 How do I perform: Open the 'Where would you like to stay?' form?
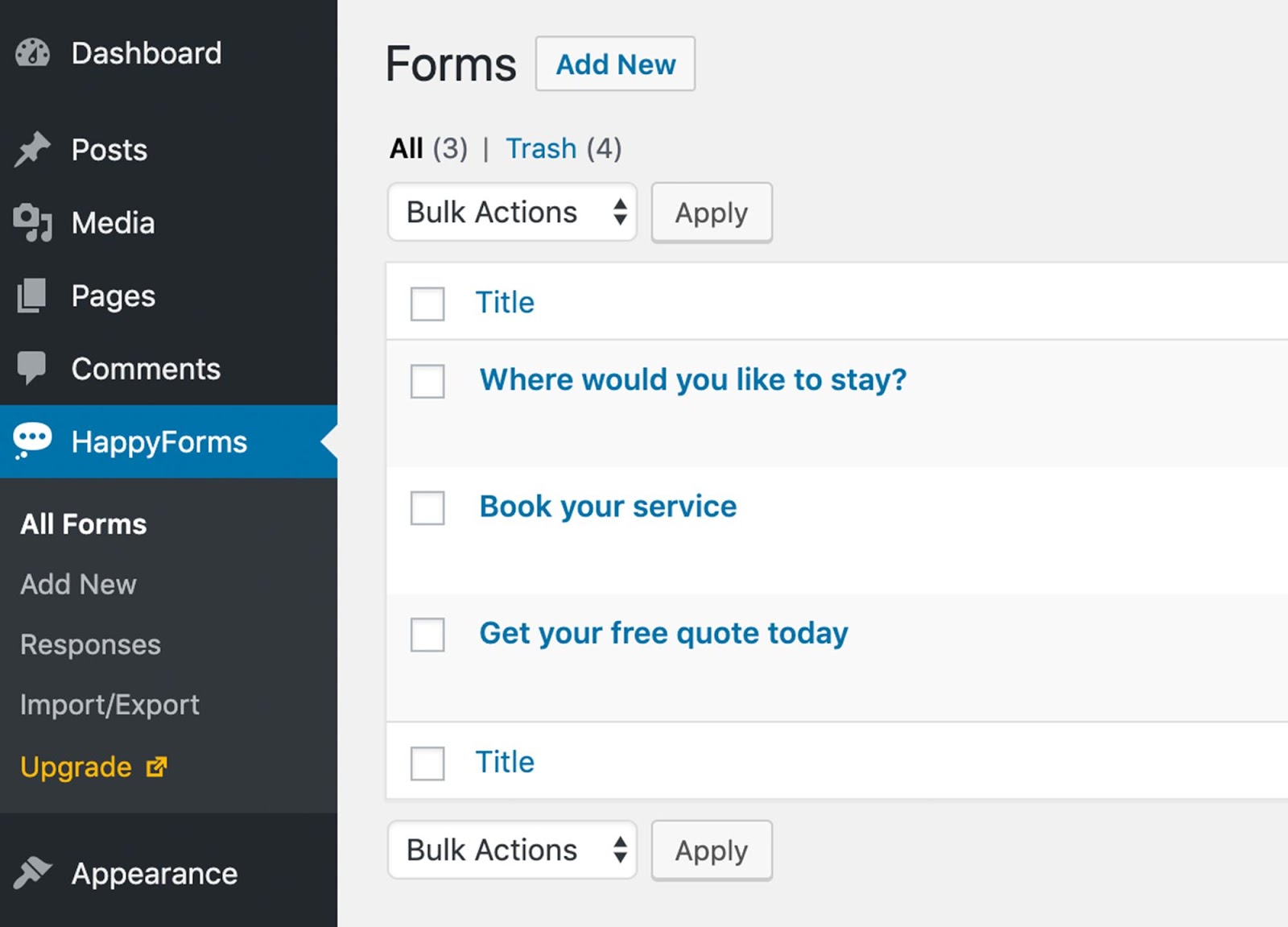point(693,379)
